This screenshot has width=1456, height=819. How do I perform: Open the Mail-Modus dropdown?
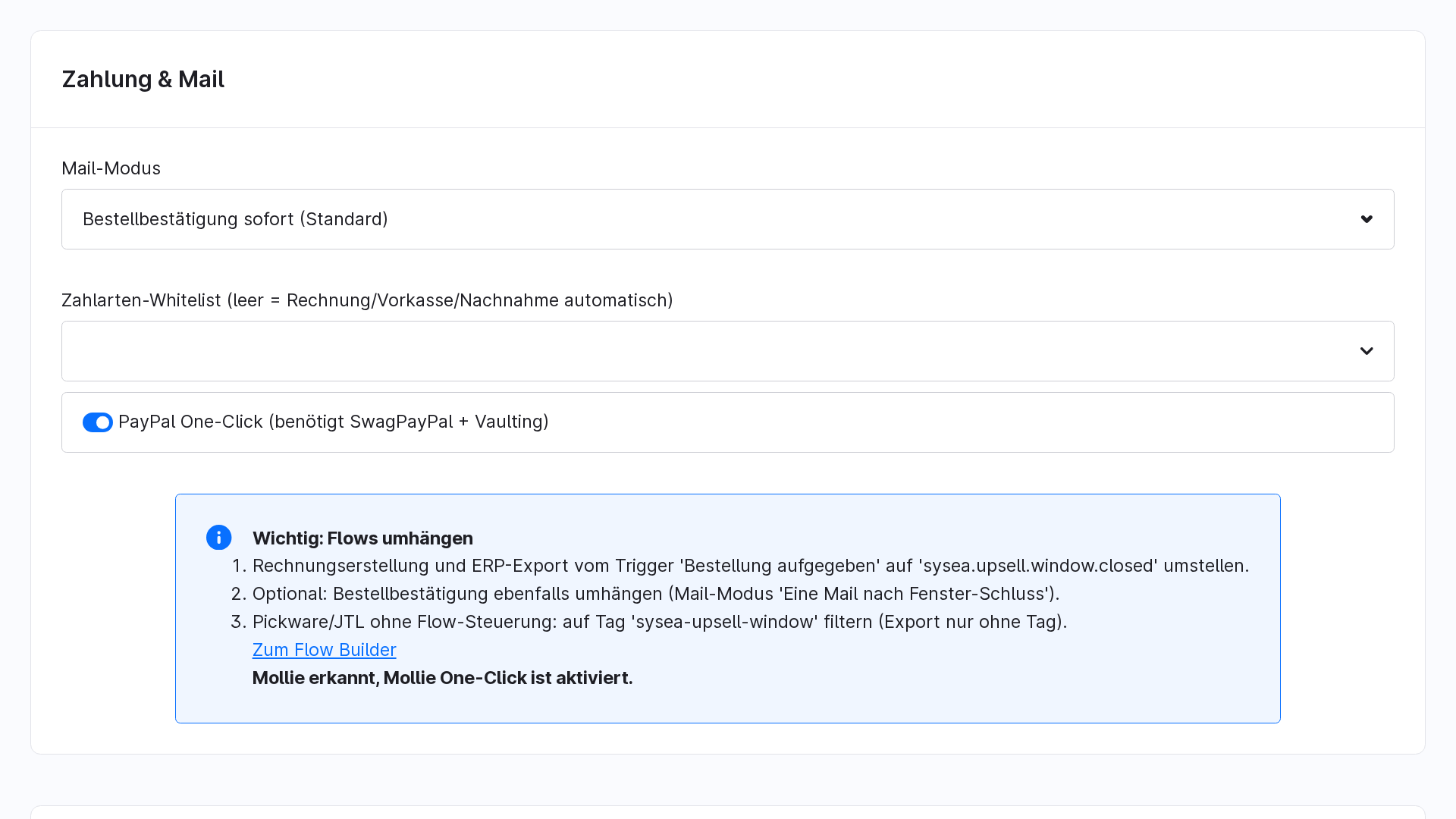pos(728,219)
